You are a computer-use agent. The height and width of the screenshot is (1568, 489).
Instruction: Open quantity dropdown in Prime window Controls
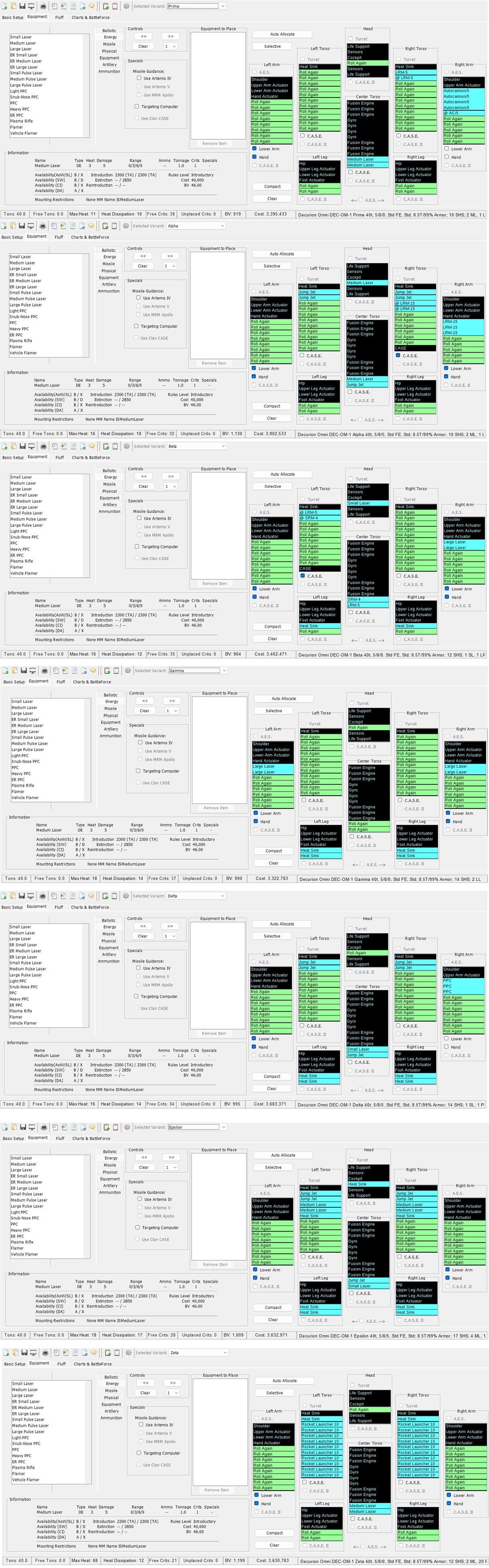click(x=170, y=46)
